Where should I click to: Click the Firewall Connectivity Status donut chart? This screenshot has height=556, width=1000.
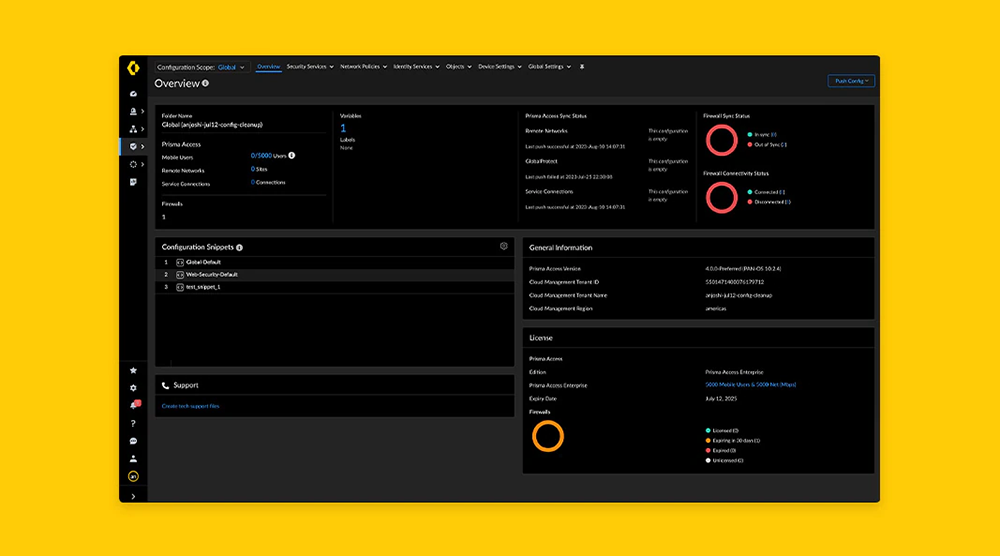coord(721,198)
